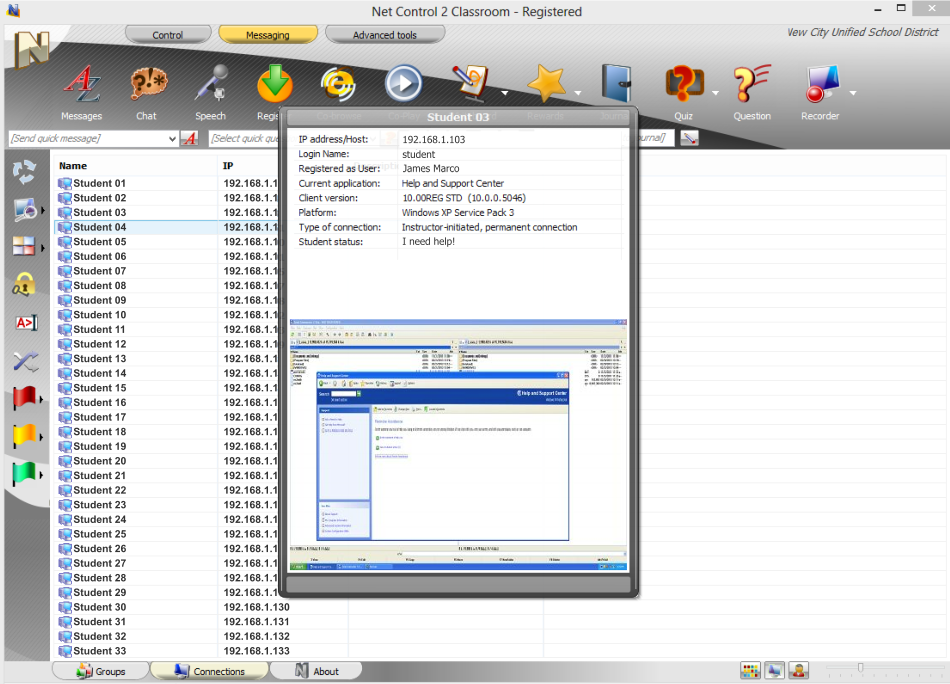Screen dimensions: 950x684
Task: Open the quick message dropdown
Action: point(173,139)
